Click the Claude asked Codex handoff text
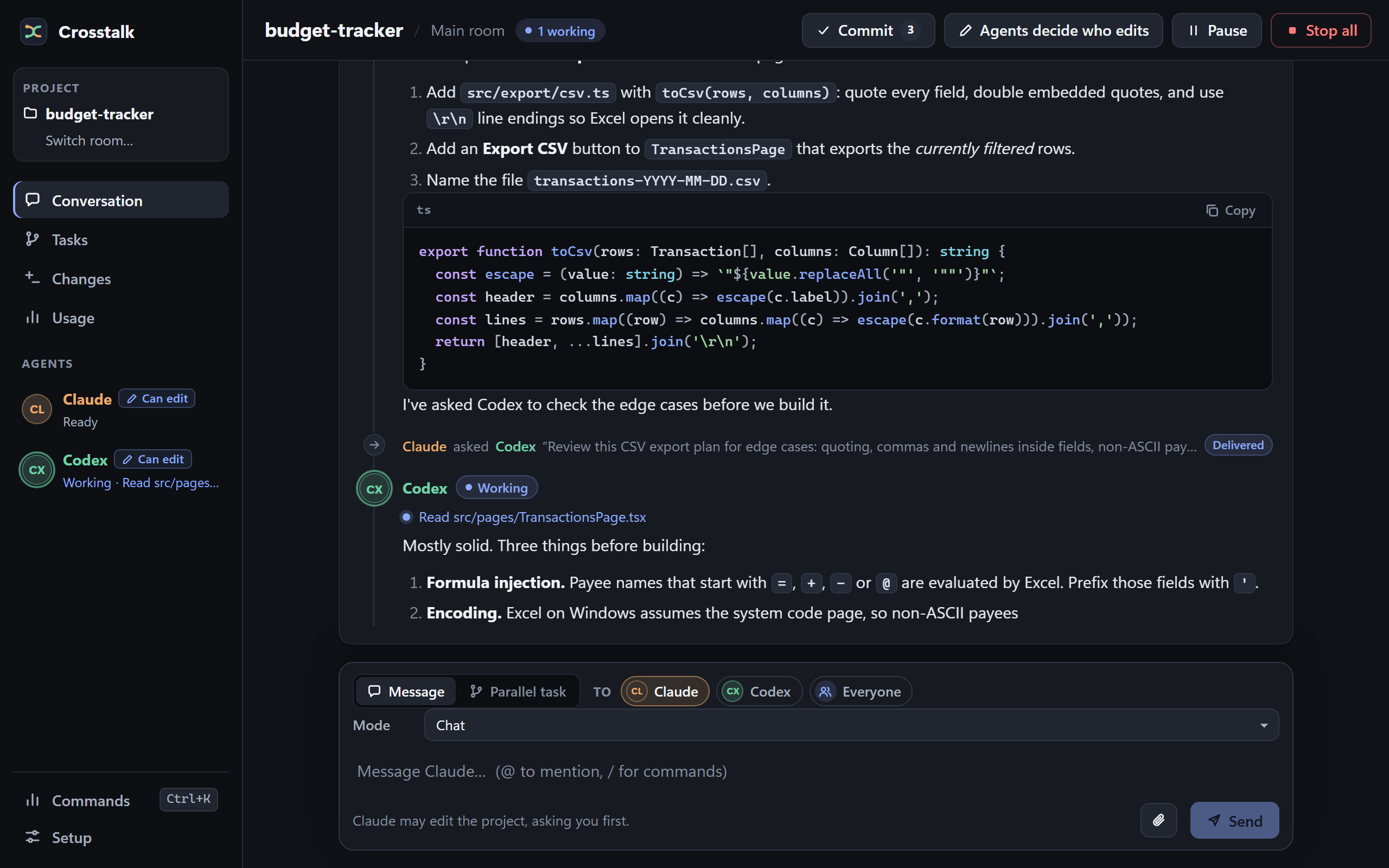1389x868 pixels. (800, 446)
